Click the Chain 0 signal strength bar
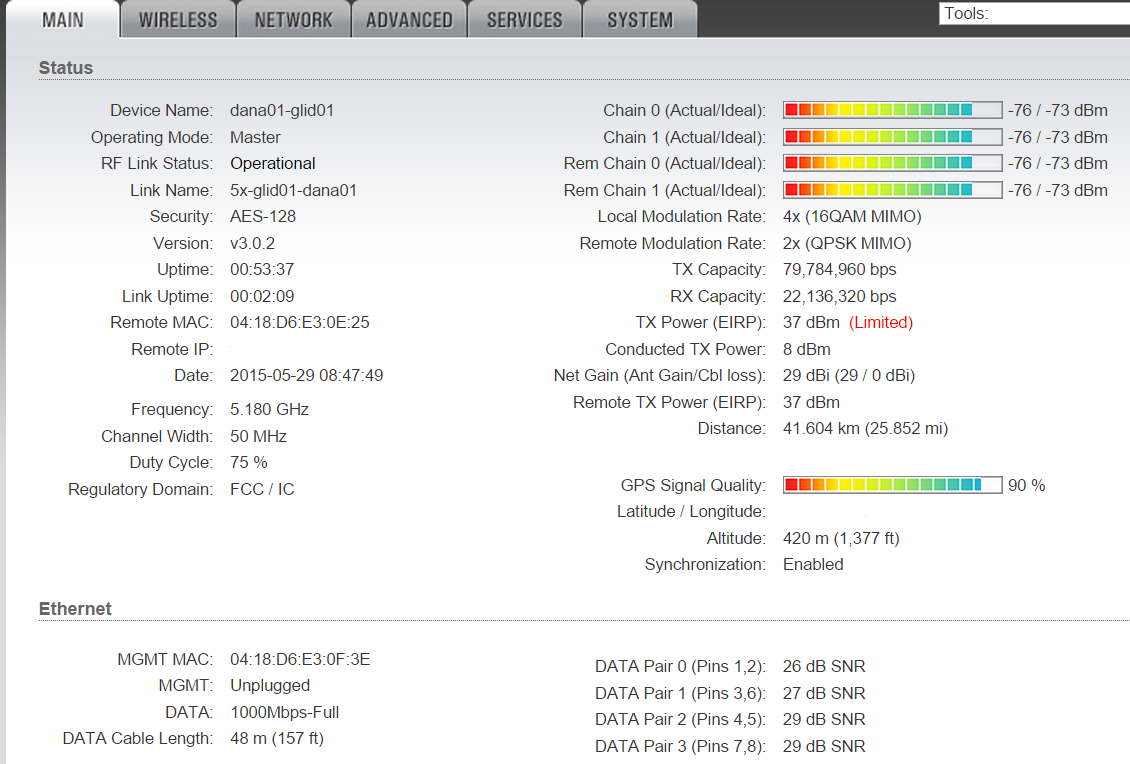 click(x=892, y=111)
